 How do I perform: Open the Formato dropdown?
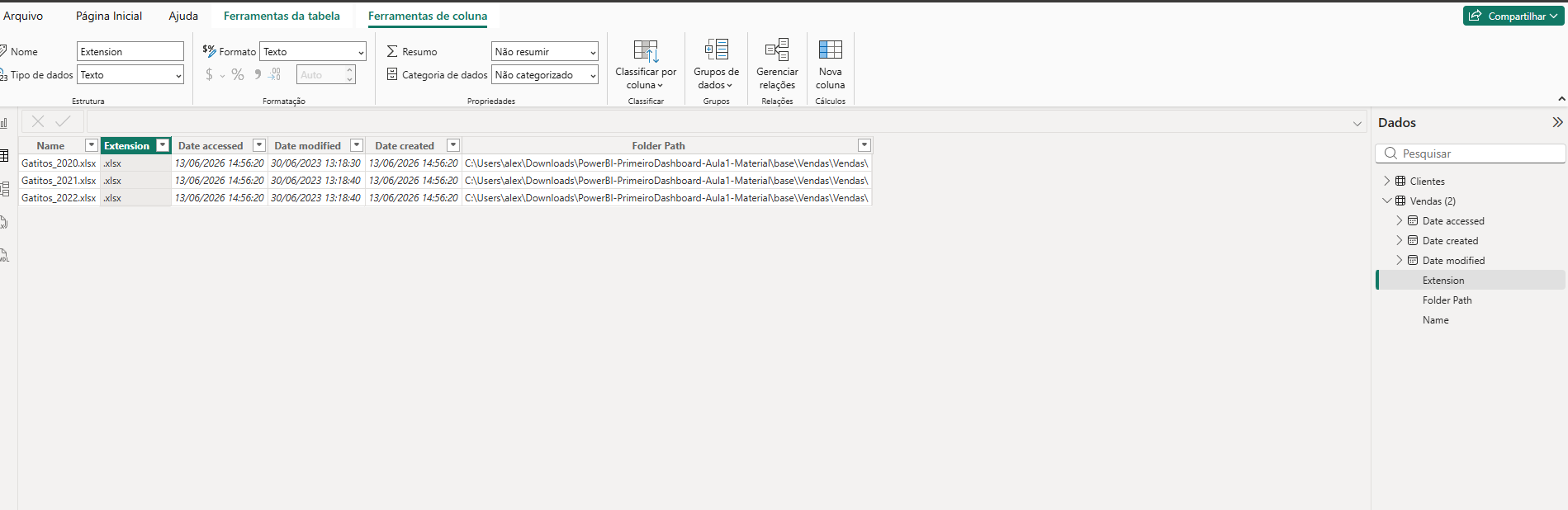[313, 51]
